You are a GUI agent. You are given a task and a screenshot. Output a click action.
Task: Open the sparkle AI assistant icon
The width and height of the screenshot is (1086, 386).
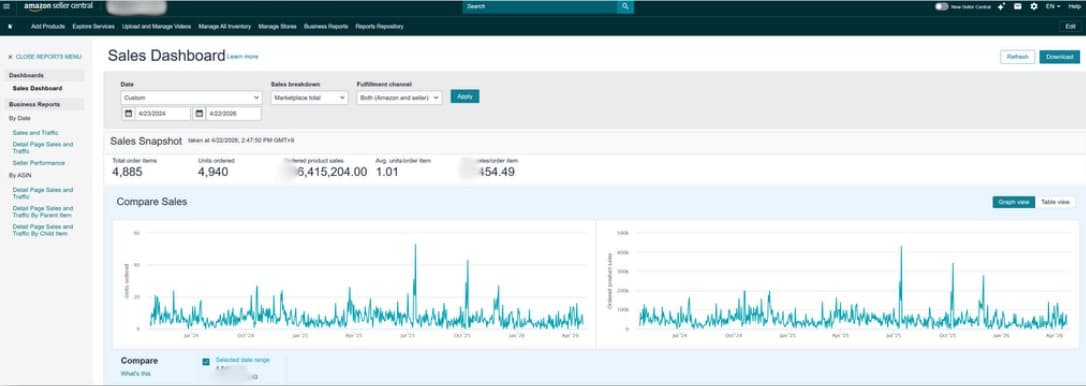click(x=1001, y=6)
